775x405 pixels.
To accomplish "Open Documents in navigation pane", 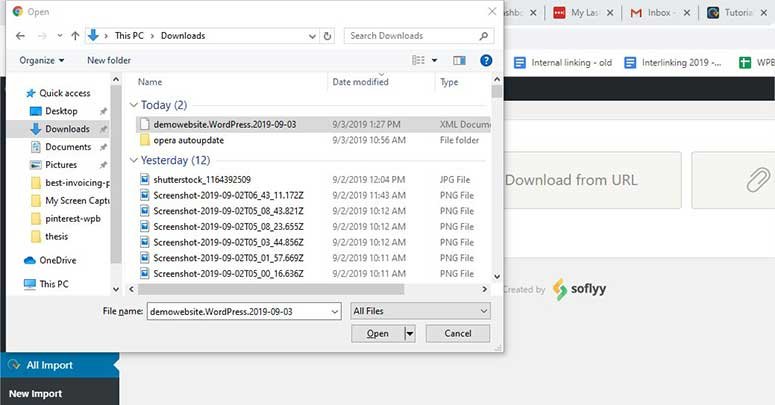I will [68, 147].
